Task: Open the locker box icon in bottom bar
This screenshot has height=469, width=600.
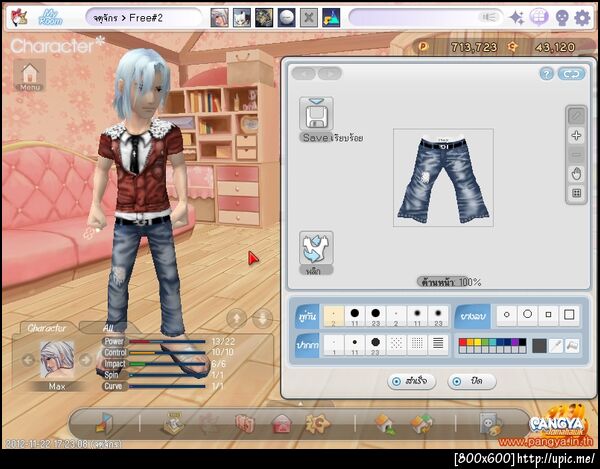Action: (x=104, y=423)
